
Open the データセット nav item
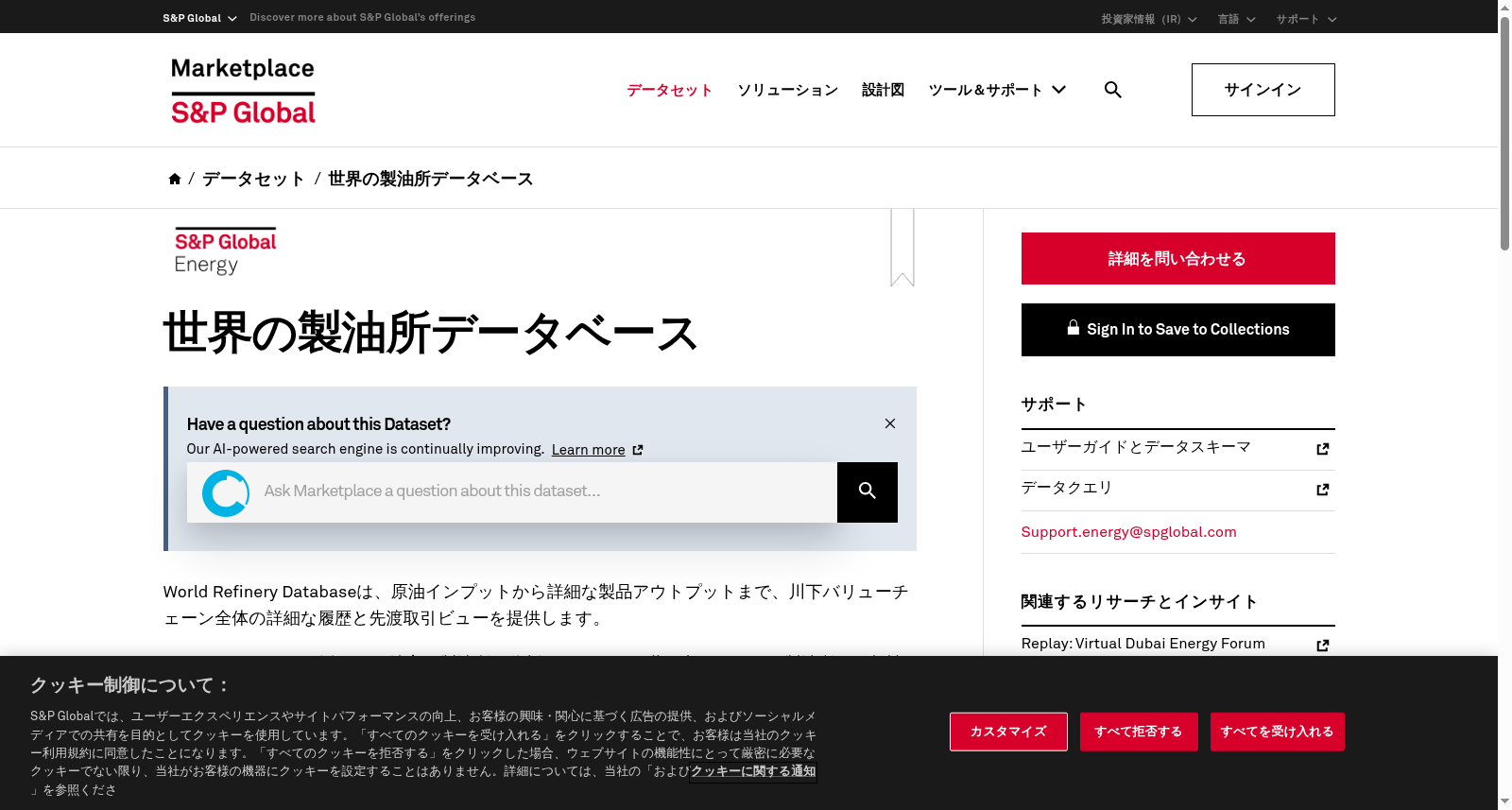coord(669,90)
